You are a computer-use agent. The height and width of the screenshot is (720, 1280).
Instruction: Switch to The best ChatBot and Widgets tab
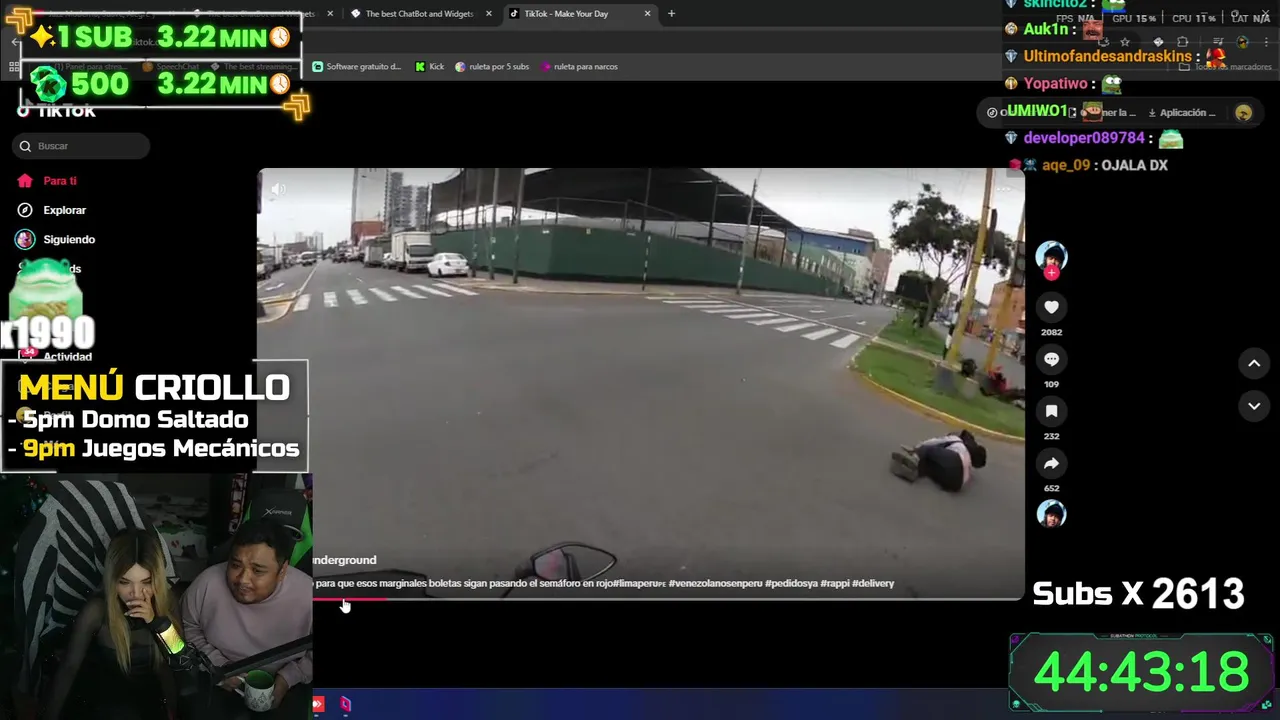(x=420, y=14)
